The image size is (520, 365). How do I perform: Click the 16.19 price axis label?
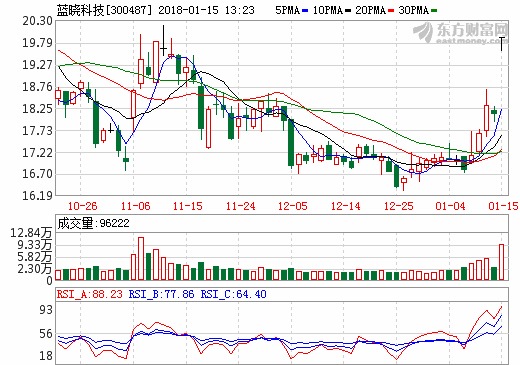pyautogui.click(x=38, y=195)
